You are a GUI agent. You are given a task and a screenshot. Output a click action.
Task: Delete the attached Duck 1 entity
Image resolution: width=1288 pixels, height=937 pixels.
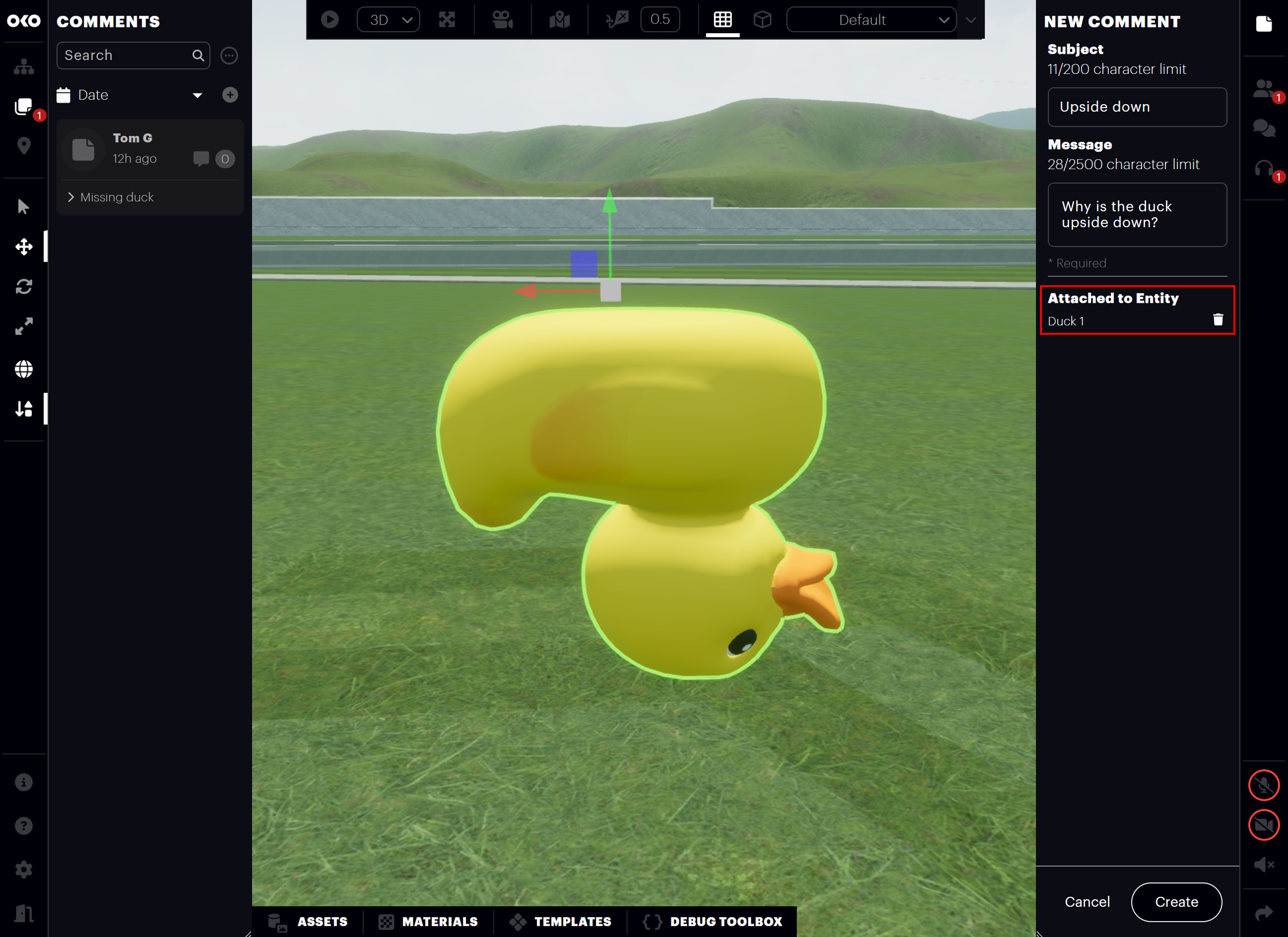pos(1218,320)
